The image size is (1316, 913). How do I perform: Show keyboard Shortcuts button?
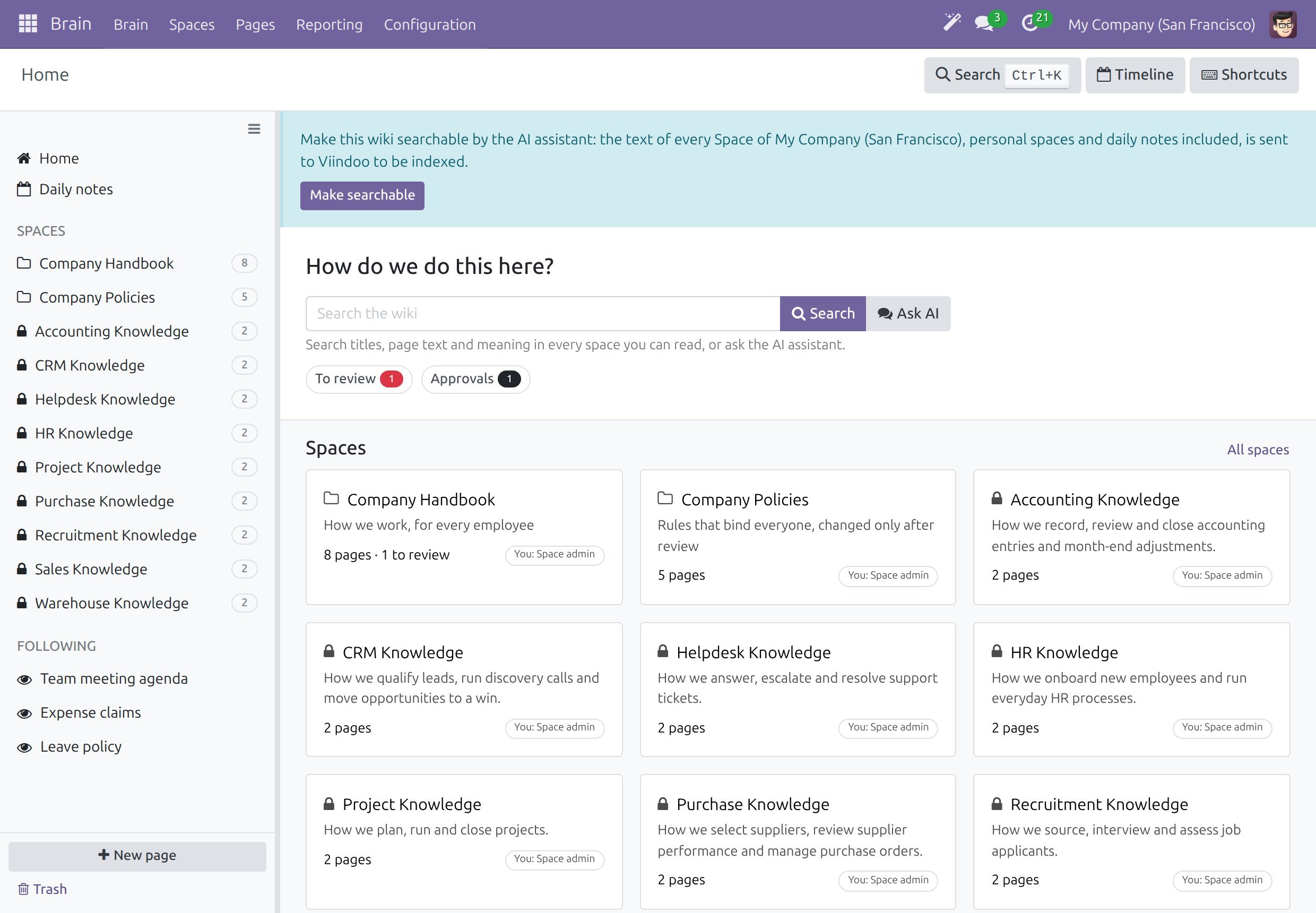1244,75
